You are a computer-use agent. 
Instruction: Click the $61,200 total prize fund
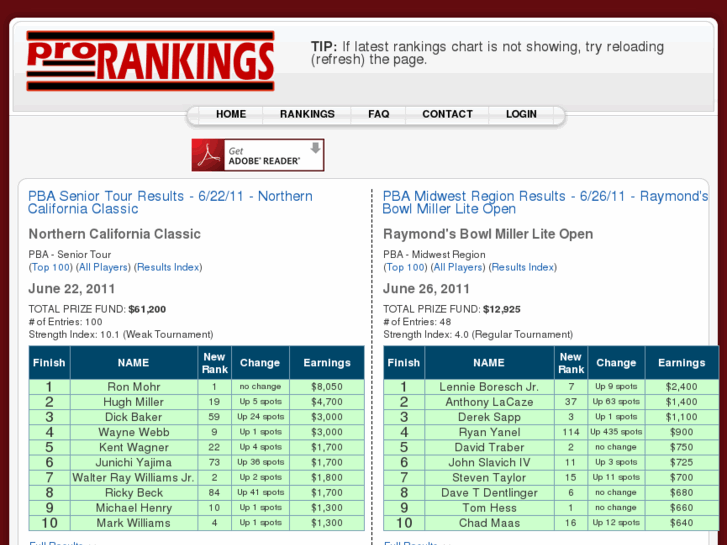147,309
